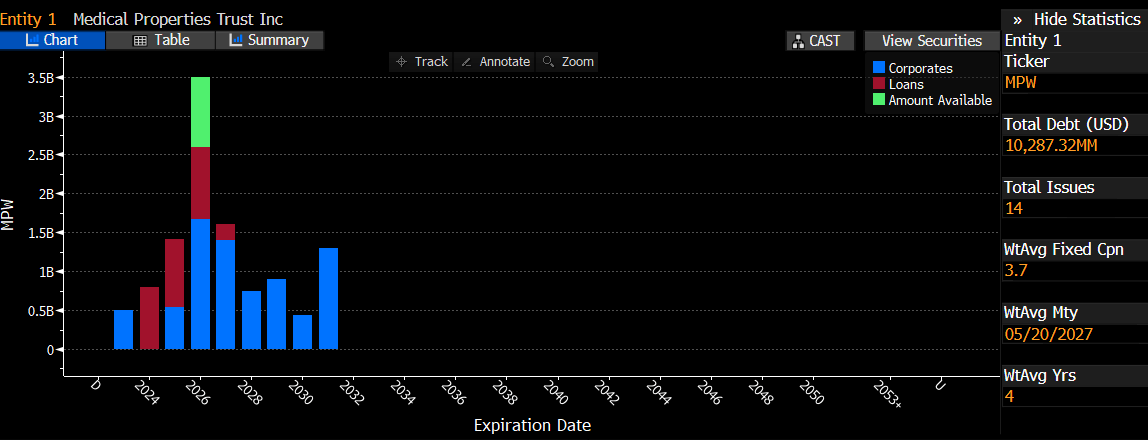This screenshot has width=1148, height=440.
Task: Click Total Issues value 14
Action: point(1014,208)
